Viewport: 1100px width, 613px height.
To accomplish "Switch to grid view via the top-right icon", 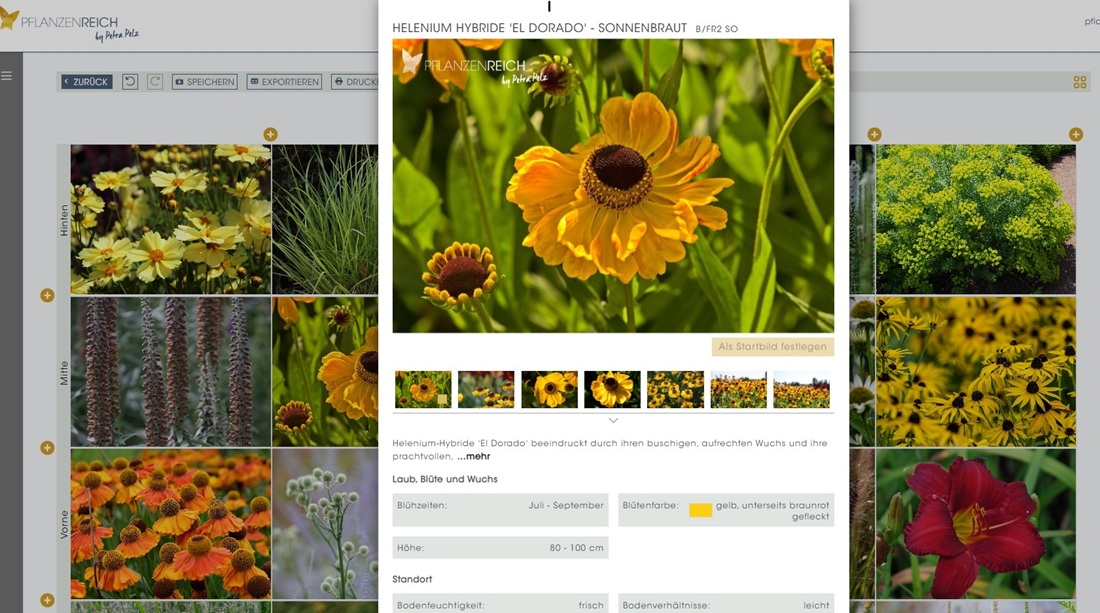I will point(1080,82).
